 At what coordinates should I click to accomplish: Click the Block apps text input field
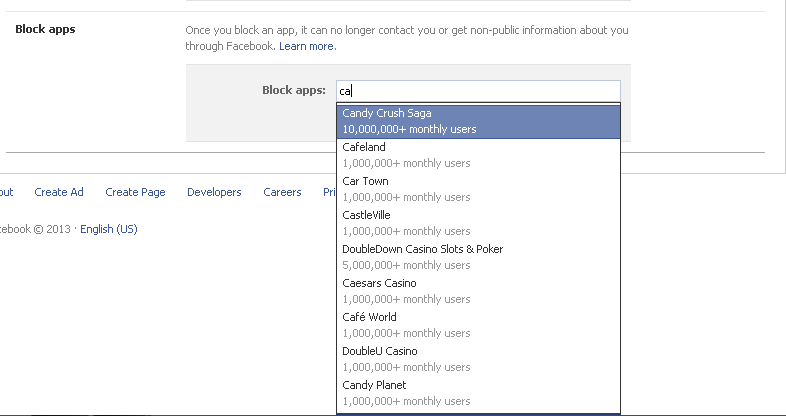[478, 91]
